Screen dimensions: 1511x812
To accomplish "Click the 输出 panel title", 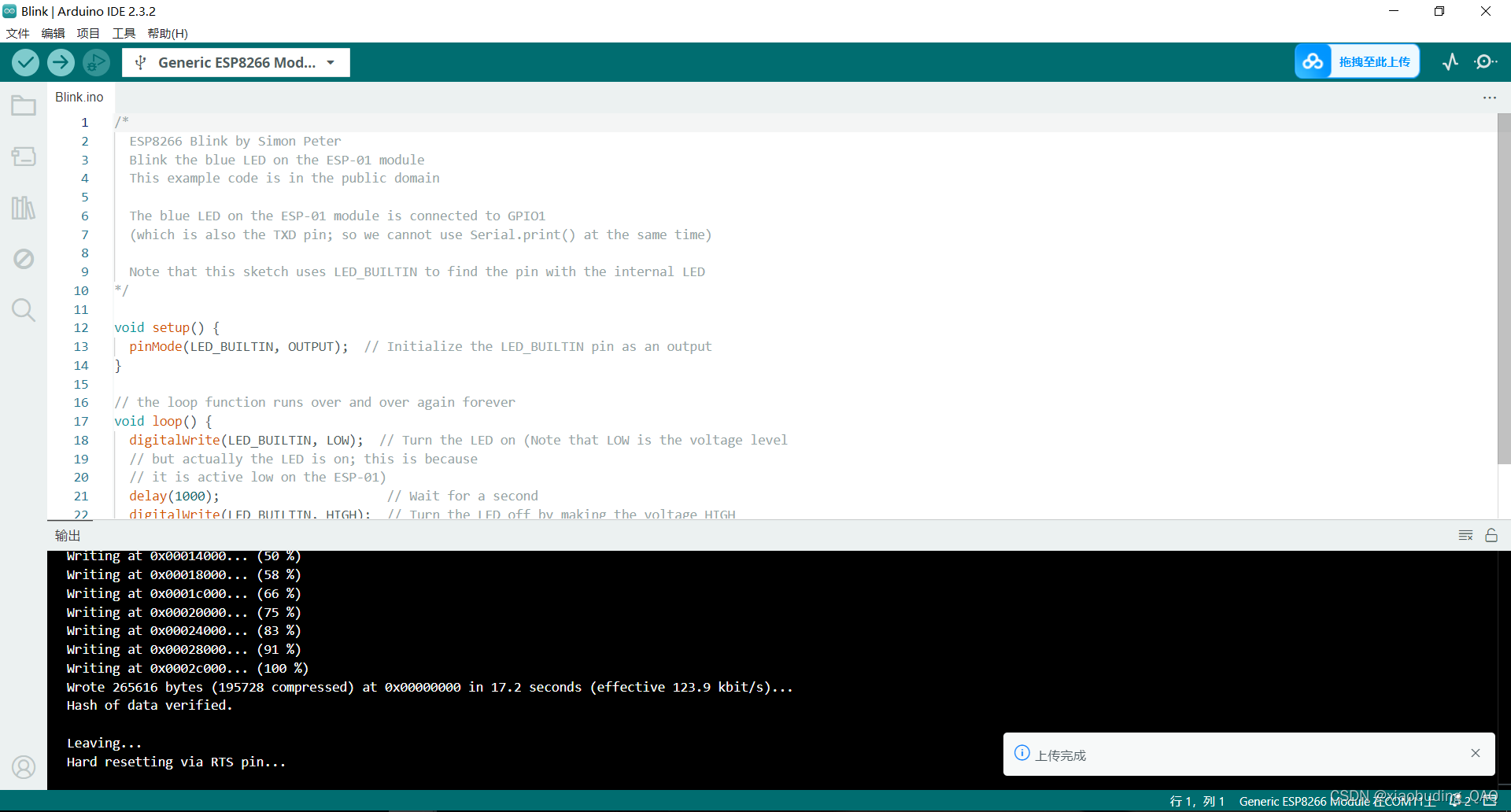I will click(68, 536).
